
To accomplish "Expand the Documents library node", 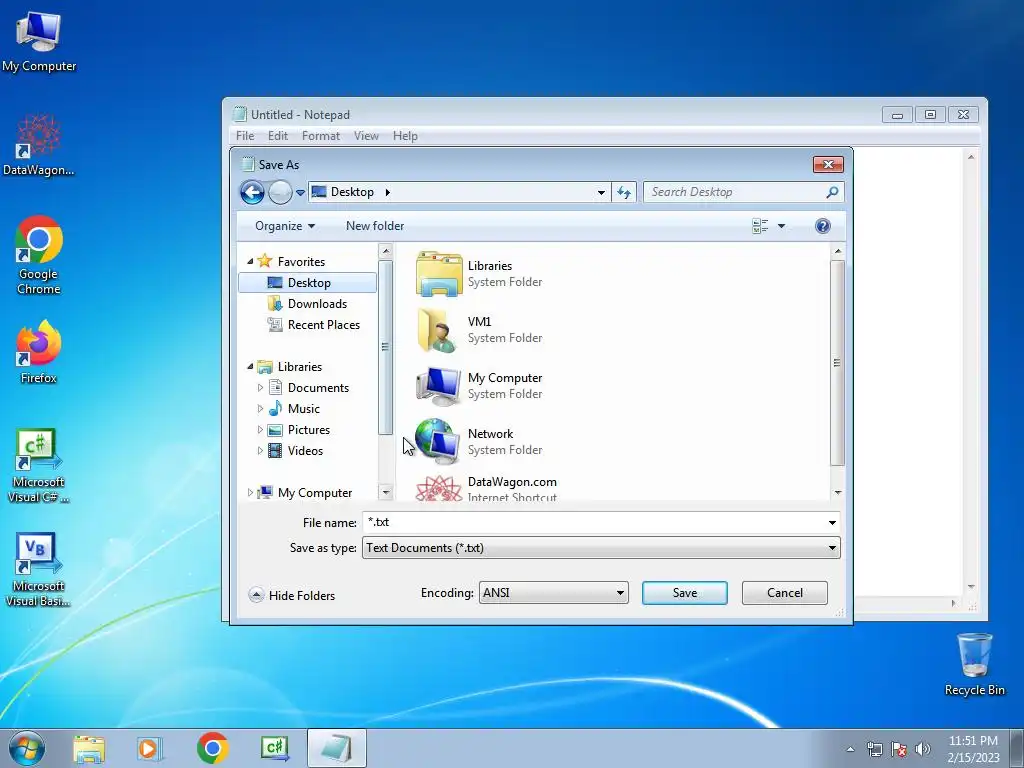I will pos(260,388).
